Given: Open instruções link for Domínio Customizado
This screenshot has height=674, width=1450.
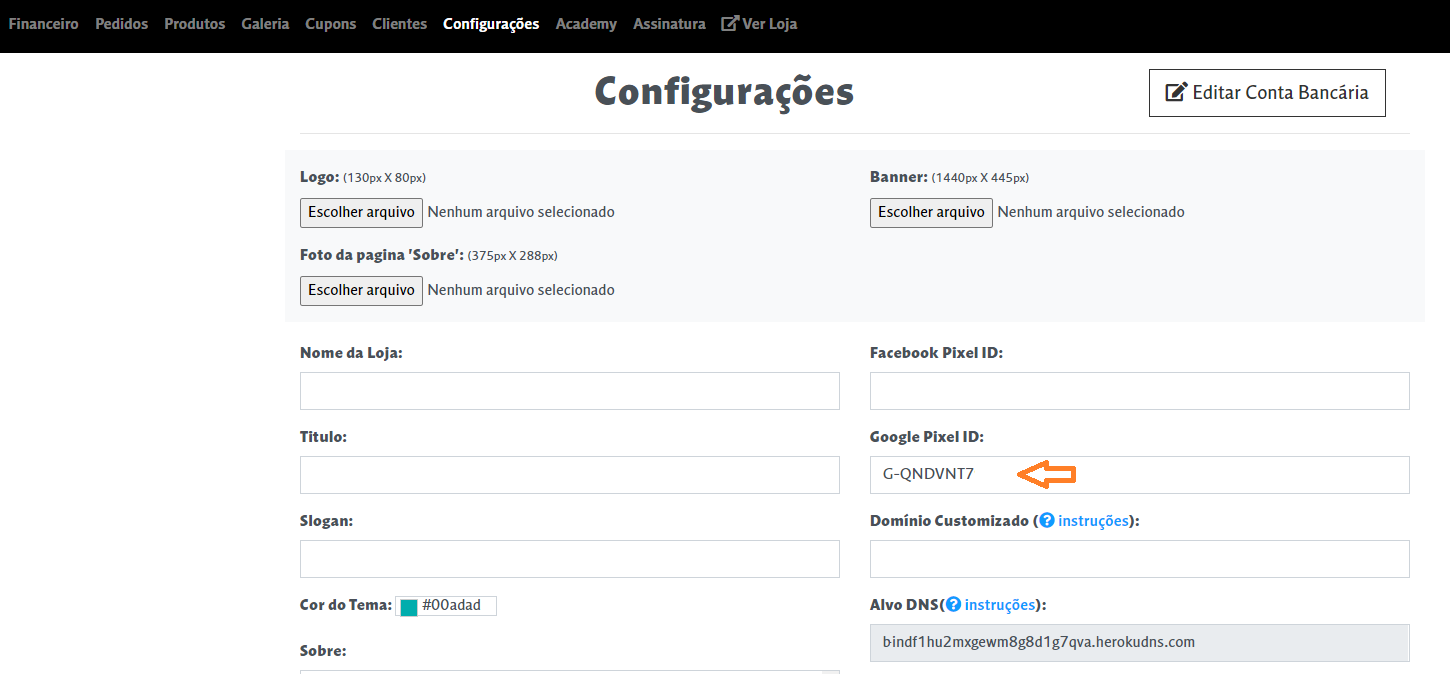Looking at the screenshot, I should (1093, 521).
